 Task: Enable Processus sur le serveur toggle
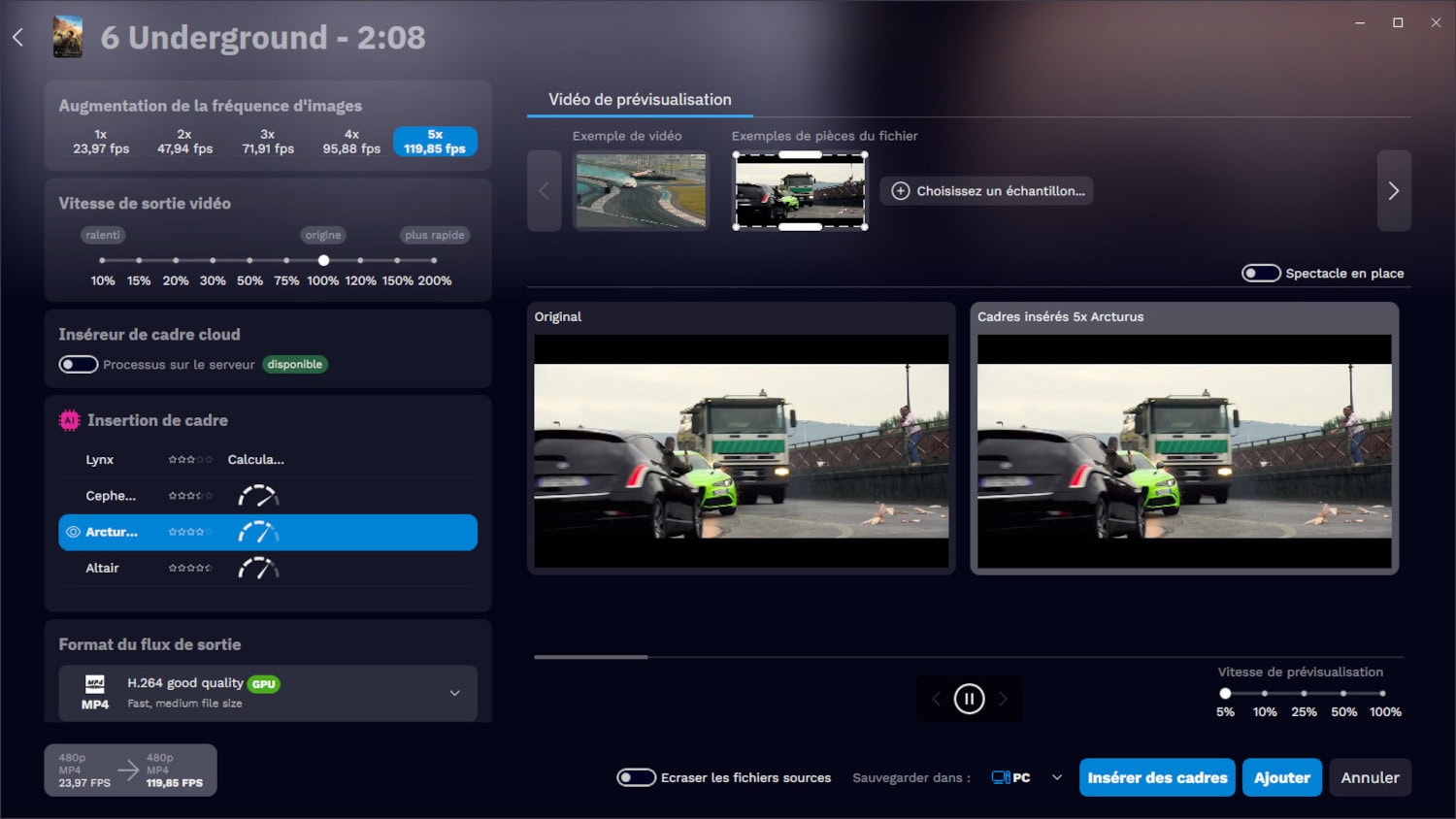(x=79, y=365)
